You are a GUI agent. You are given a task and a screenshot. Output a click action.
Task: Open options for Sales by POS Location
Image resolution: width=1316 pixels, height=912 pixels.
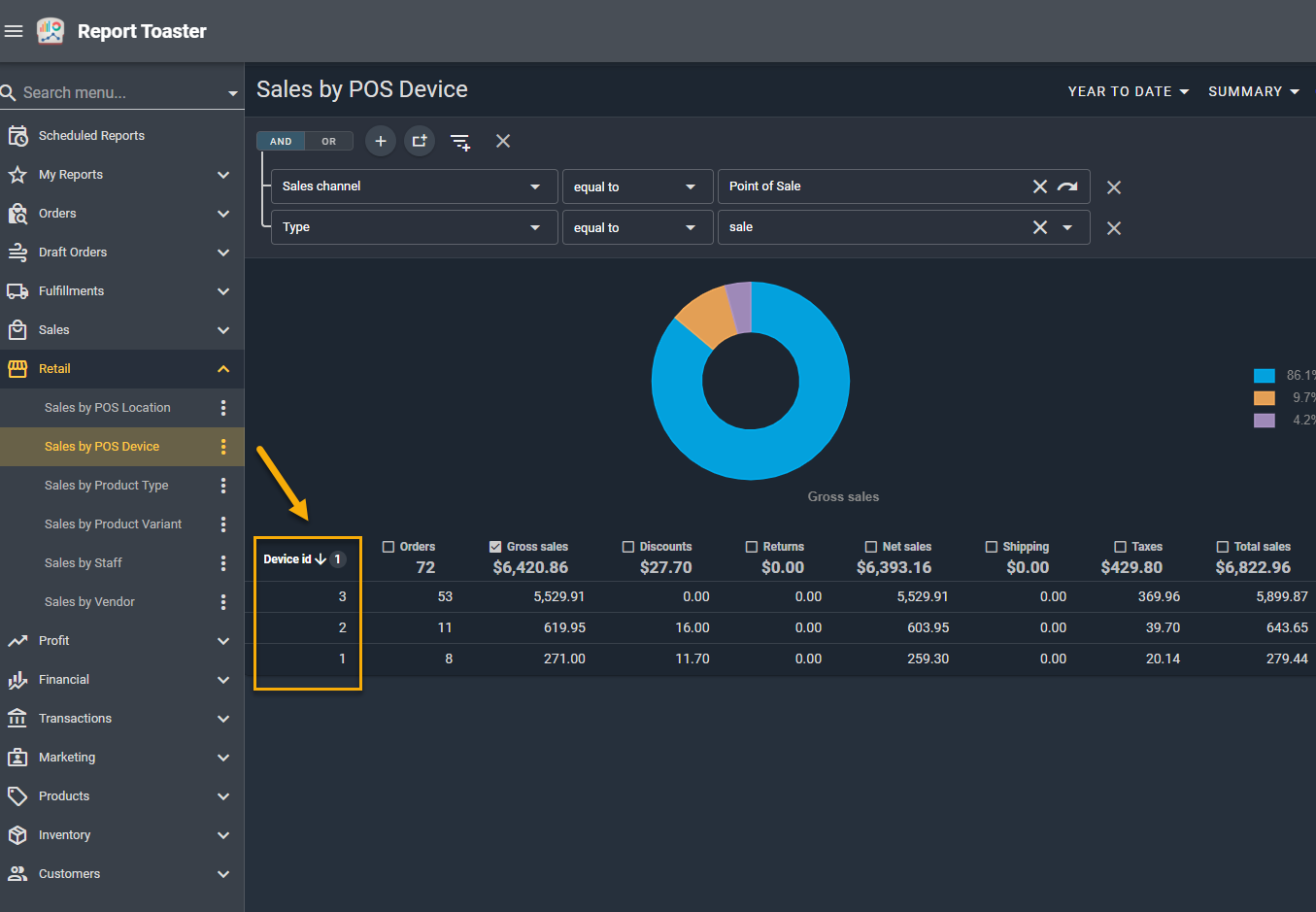click(x=223, y=408)
